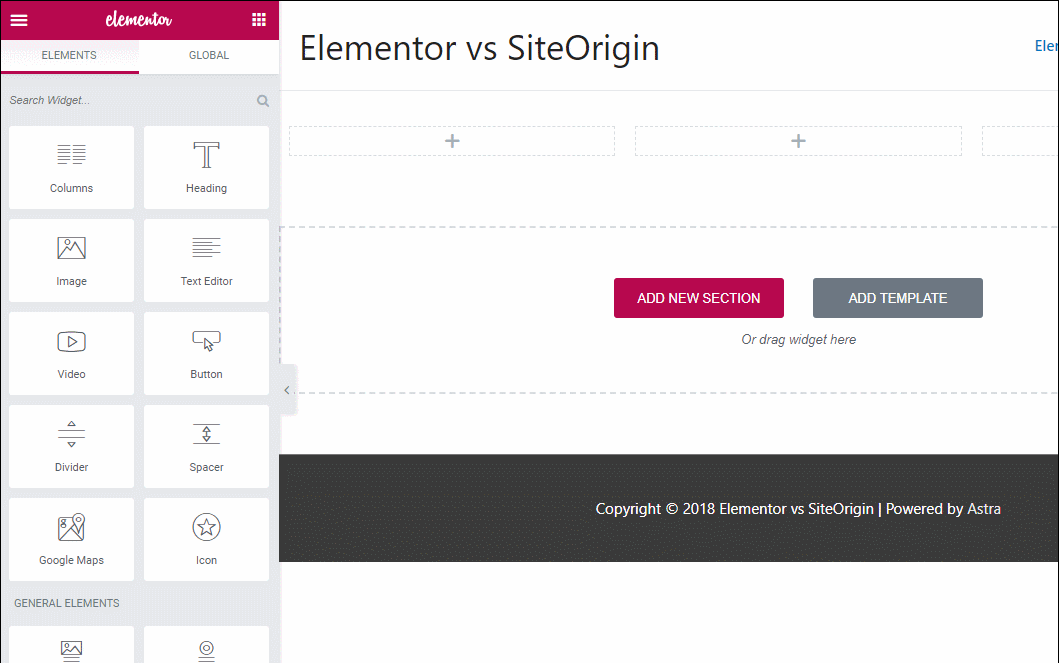Screen dimensions: 1059x663
Task: Open the partially visible Elementor nav link
Action: [x=1046, y=46]
